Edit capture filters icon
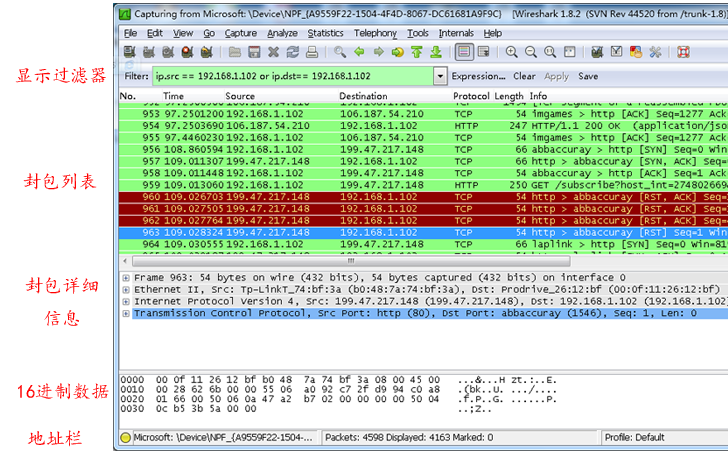 (x=597, y=52)
